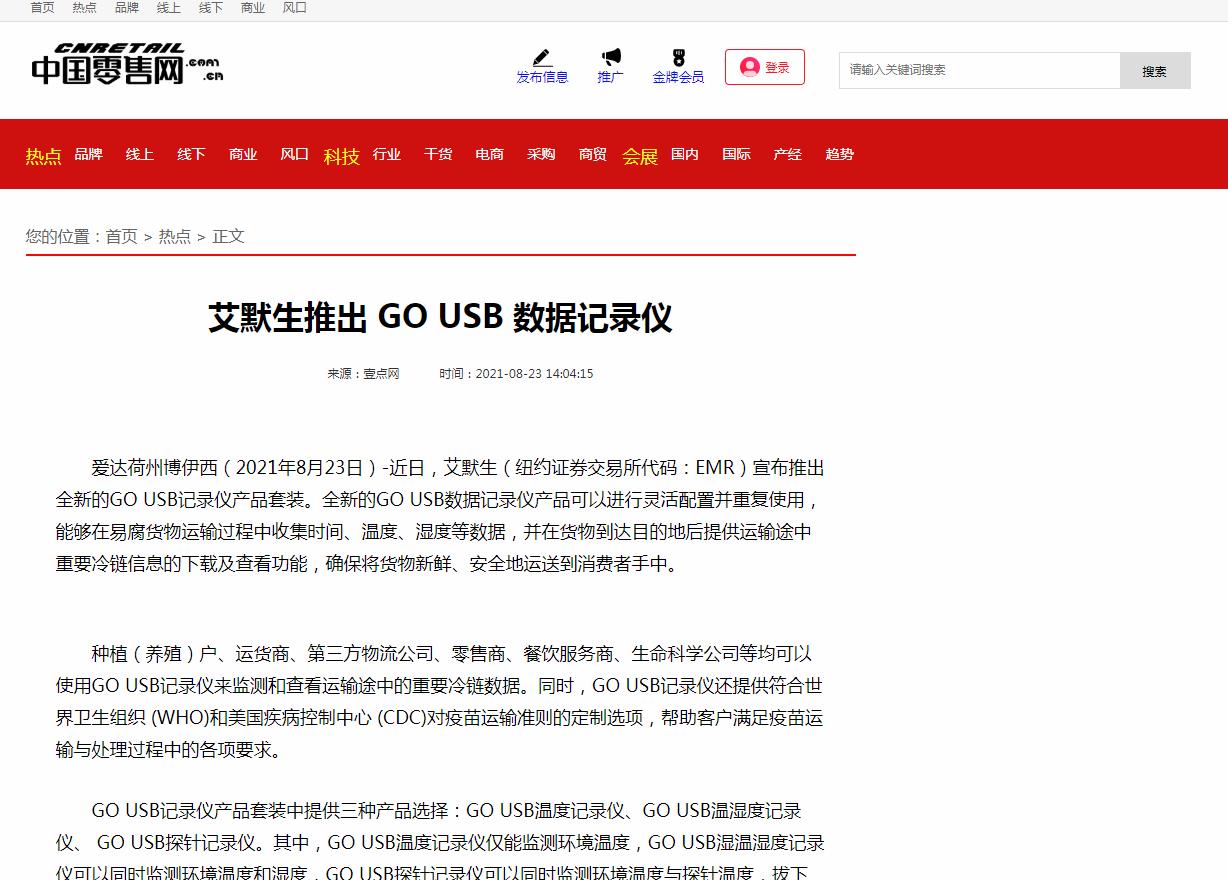
Task: Open 品牌 in the red navigation bar
Action: coord(88,154)
